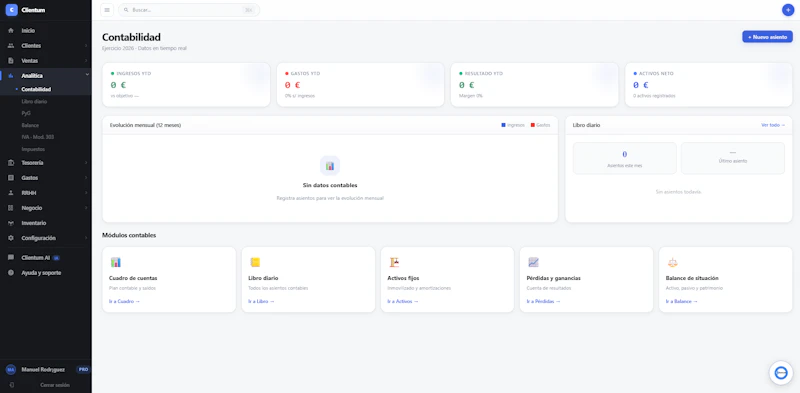Click the Libro diario notebook icon
The width and height of the screenshot is (800, 393).
(x=255, y=262)
